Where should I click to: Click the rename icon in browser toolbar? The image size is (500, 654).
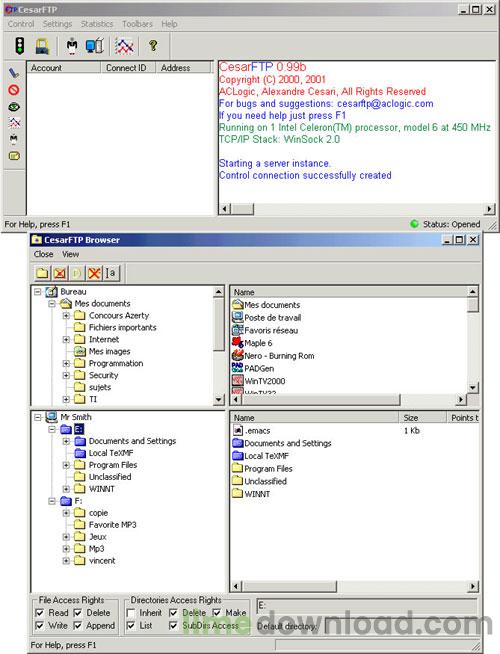coord(111,273)
